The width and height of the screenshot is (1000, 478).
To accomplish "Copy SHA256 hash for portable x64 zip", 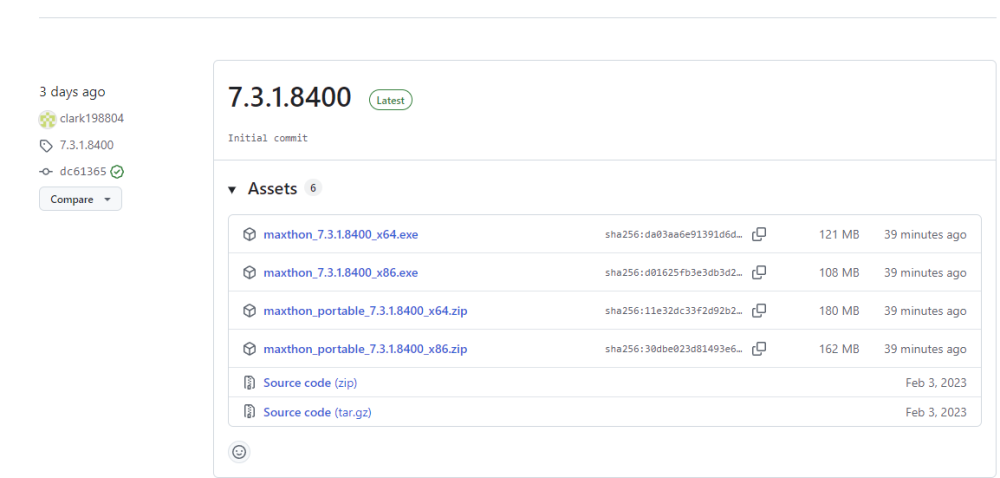I will [759, 311].
